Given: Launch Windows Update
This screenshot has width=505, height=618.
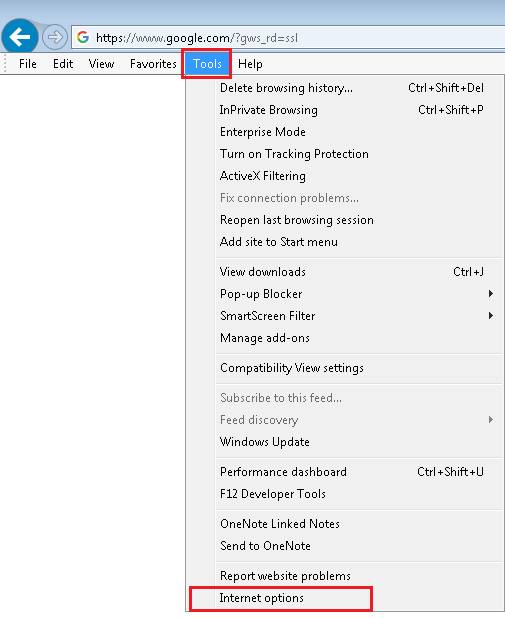Looking at the screenshot, I should click(345, 442).
